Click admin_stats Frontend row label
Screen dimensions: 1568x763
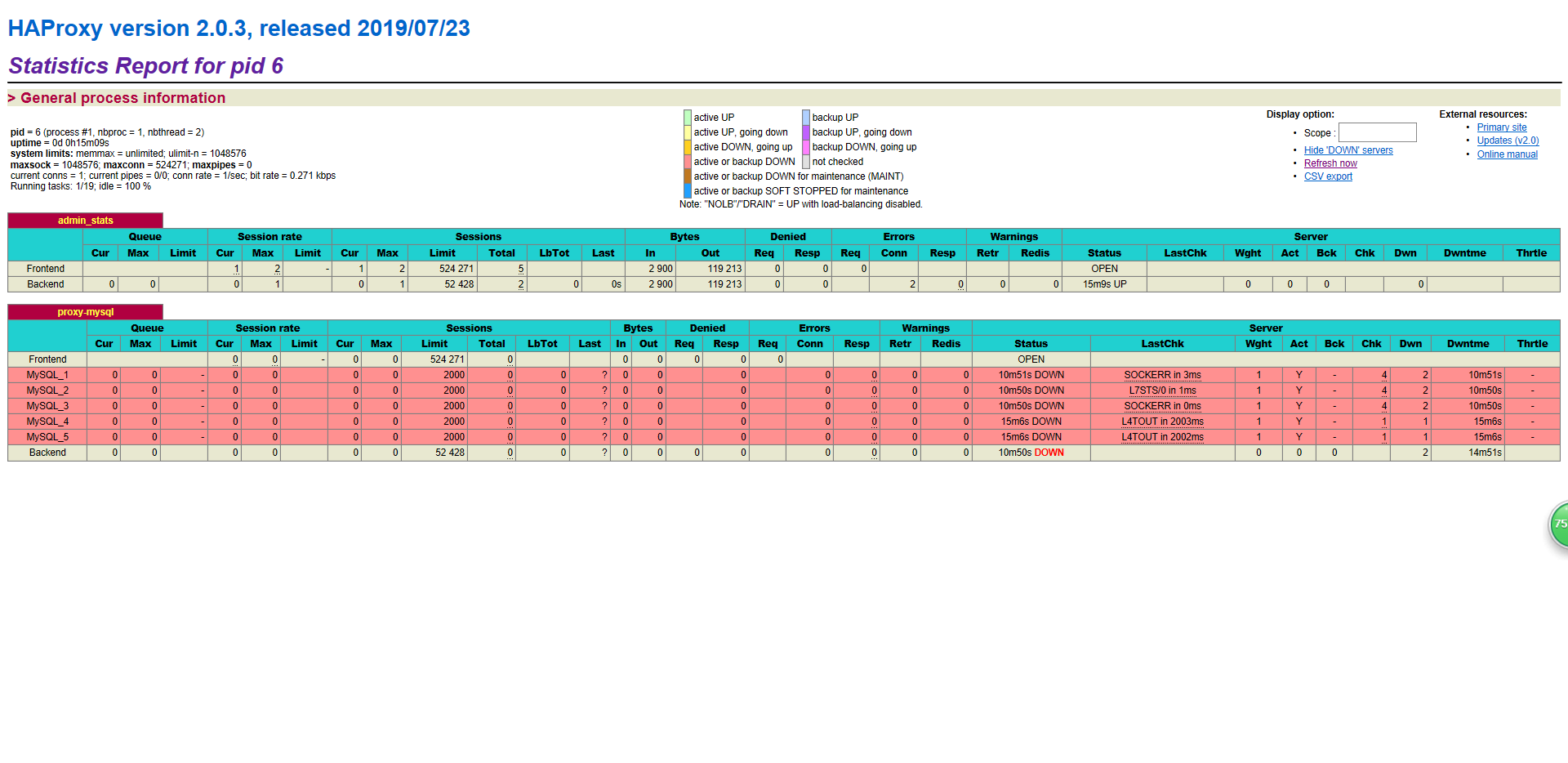click(45, 269)
